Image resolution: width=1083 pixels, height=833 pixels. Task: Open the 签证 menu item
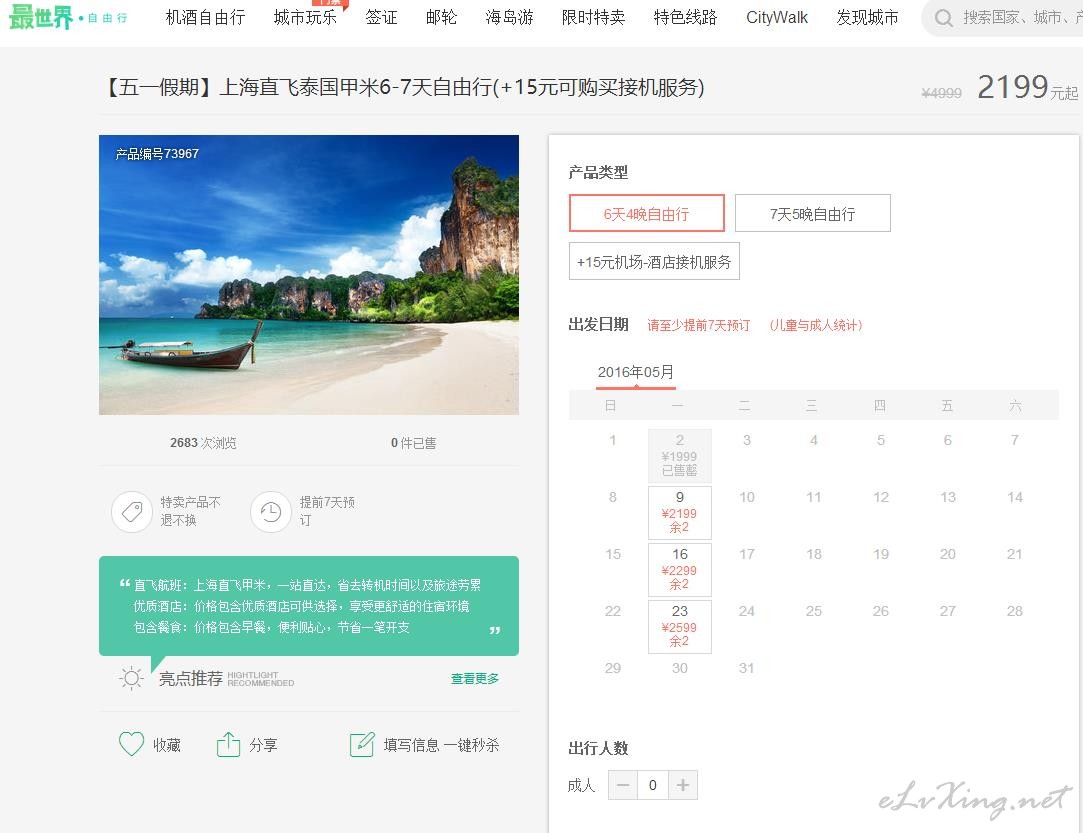[381, 17]
